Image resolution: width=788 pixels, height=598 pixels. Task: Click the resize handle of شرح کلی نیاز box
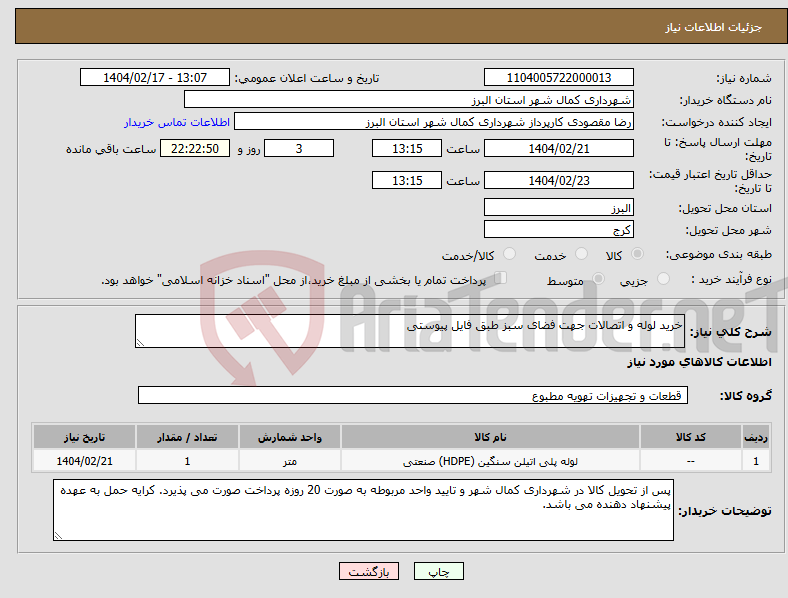pos(140,343)
